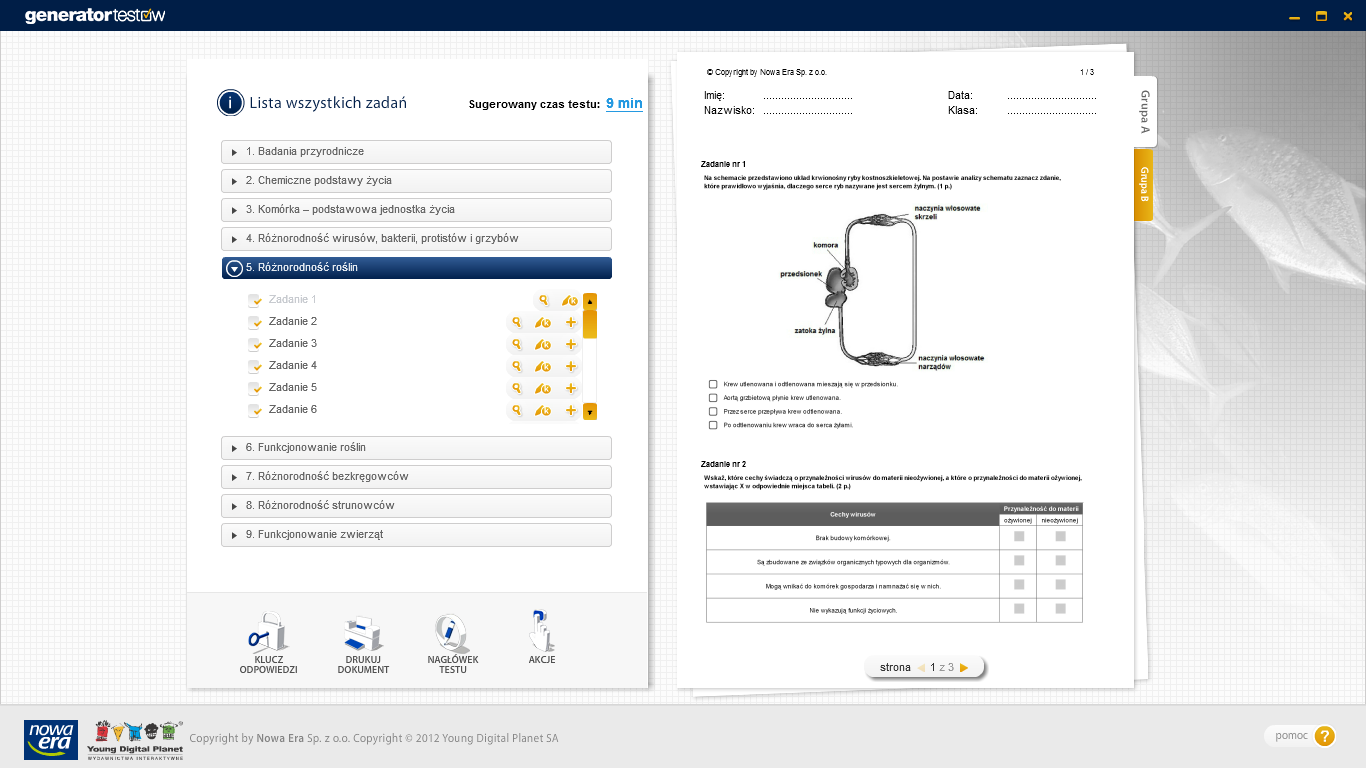
Task: Expand section 7. Różnorodność bezkręgowców
Action: 416,477
